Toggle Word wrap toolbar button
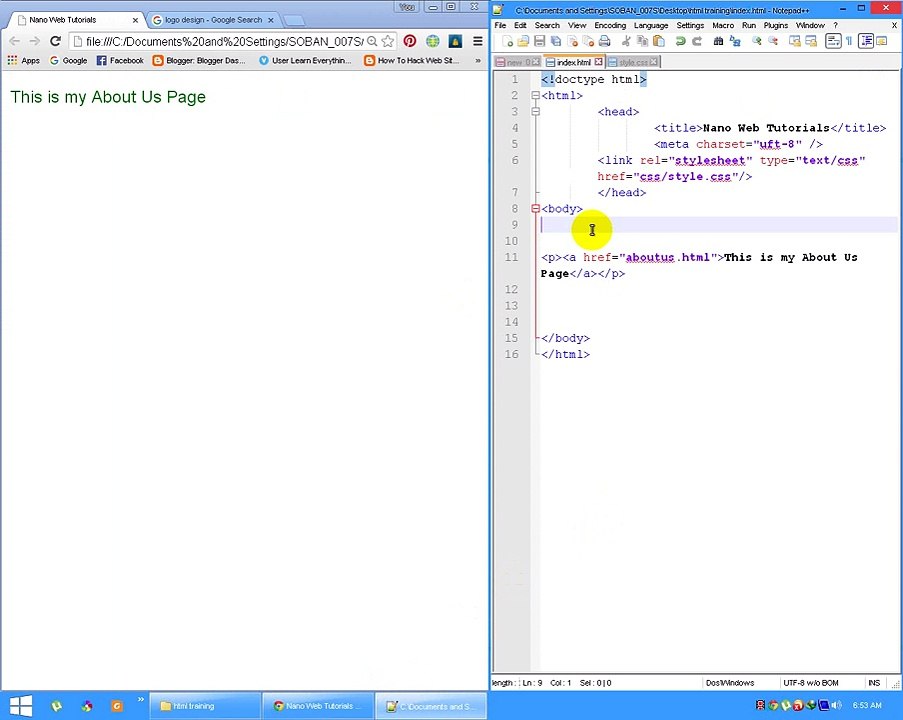Image resolution: width=903 pixels, height=720 pixels. click(x=833, y=41)
